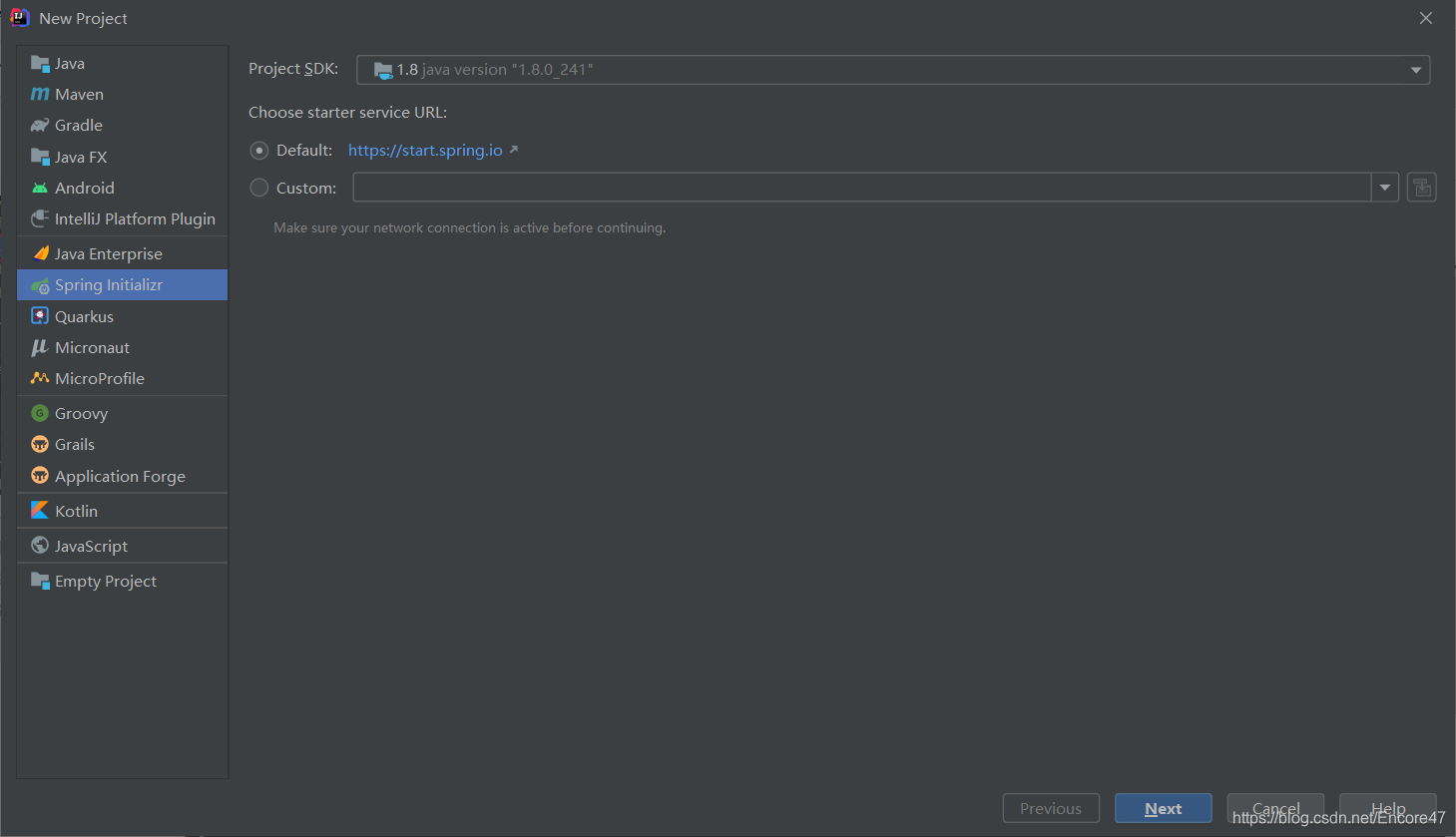Screen dimensions: 1456x837
Task: Click the Empty Project folder icon
Action: (40, 581)
